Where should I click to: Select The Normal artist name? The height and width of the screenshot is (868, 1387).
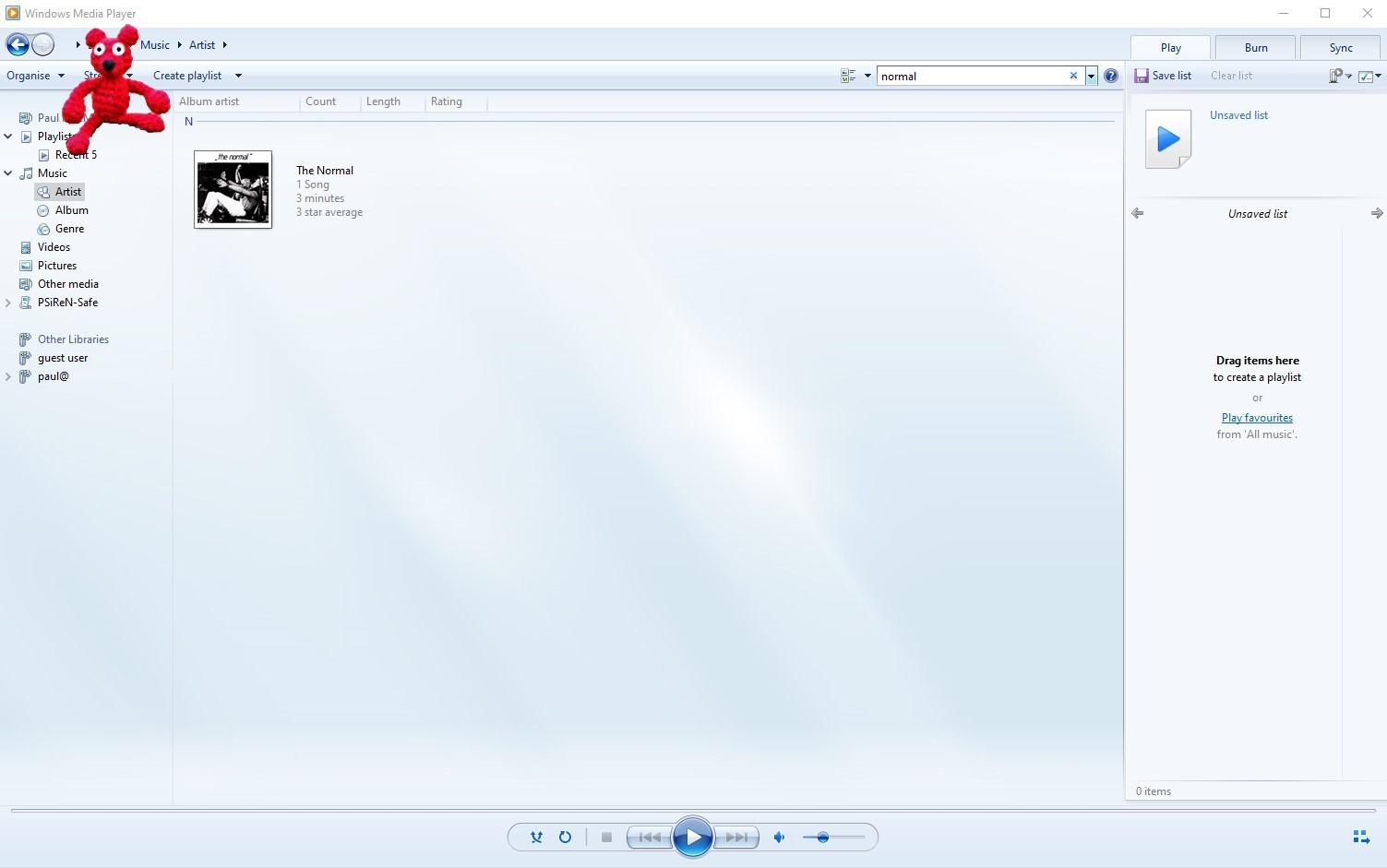[x=325, y=171]
